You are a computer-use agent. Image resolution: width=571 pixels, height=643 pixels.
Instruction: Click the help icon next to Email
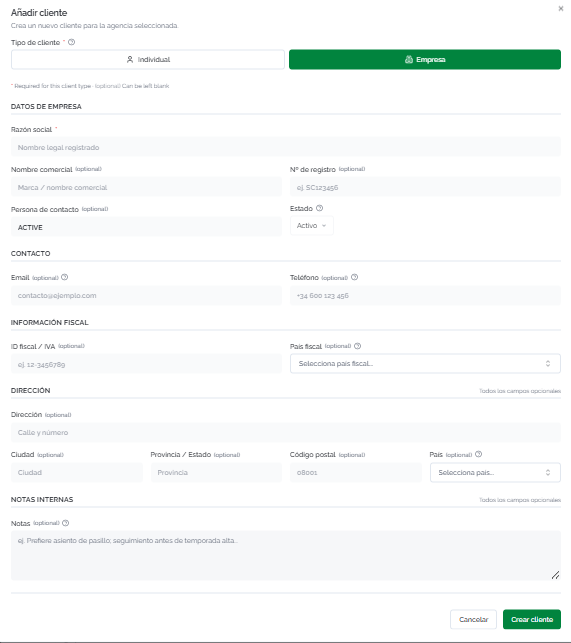click(64, 277)
